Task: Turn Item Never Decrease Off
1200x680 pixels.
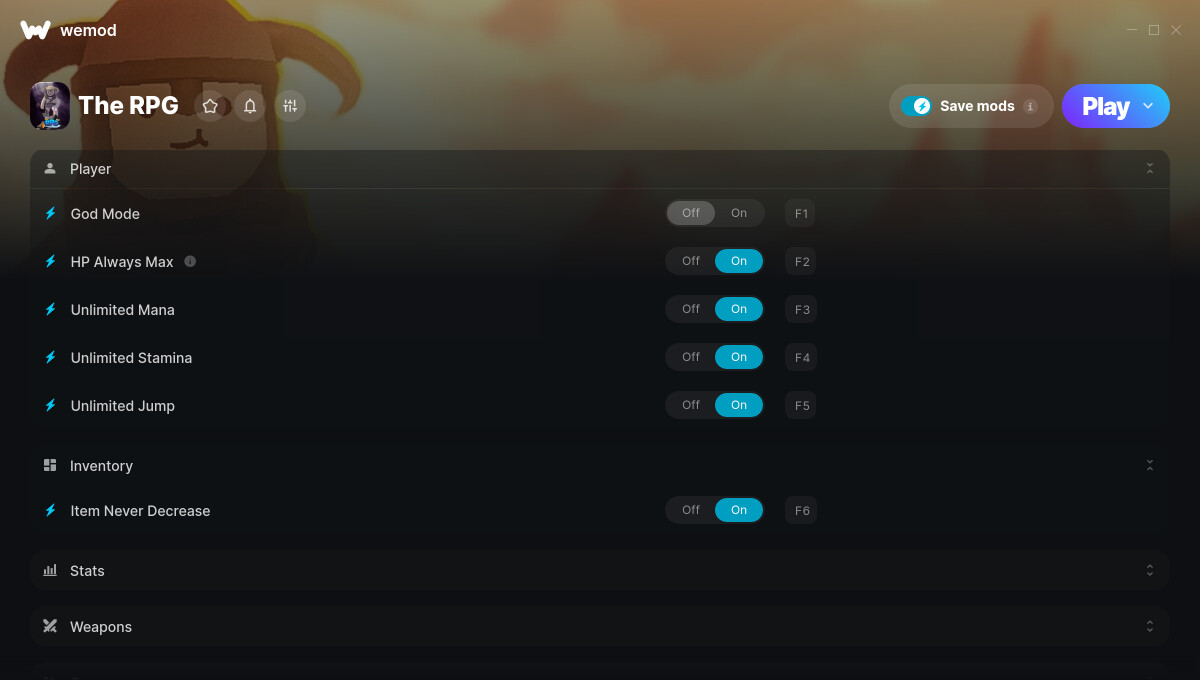Action: 691,510
